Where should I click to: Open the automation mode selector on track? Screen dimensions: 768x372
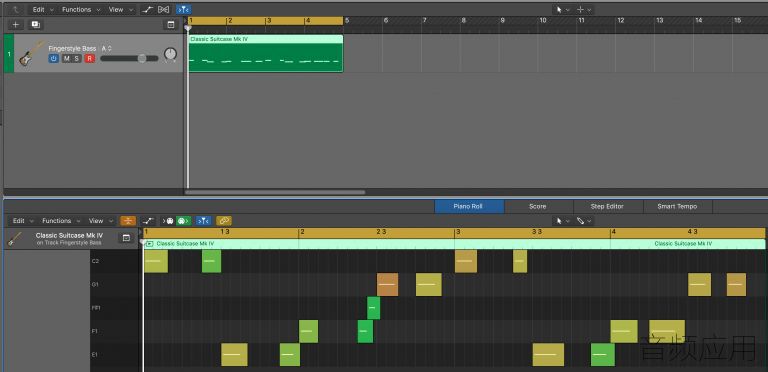(x=107, y=48)
